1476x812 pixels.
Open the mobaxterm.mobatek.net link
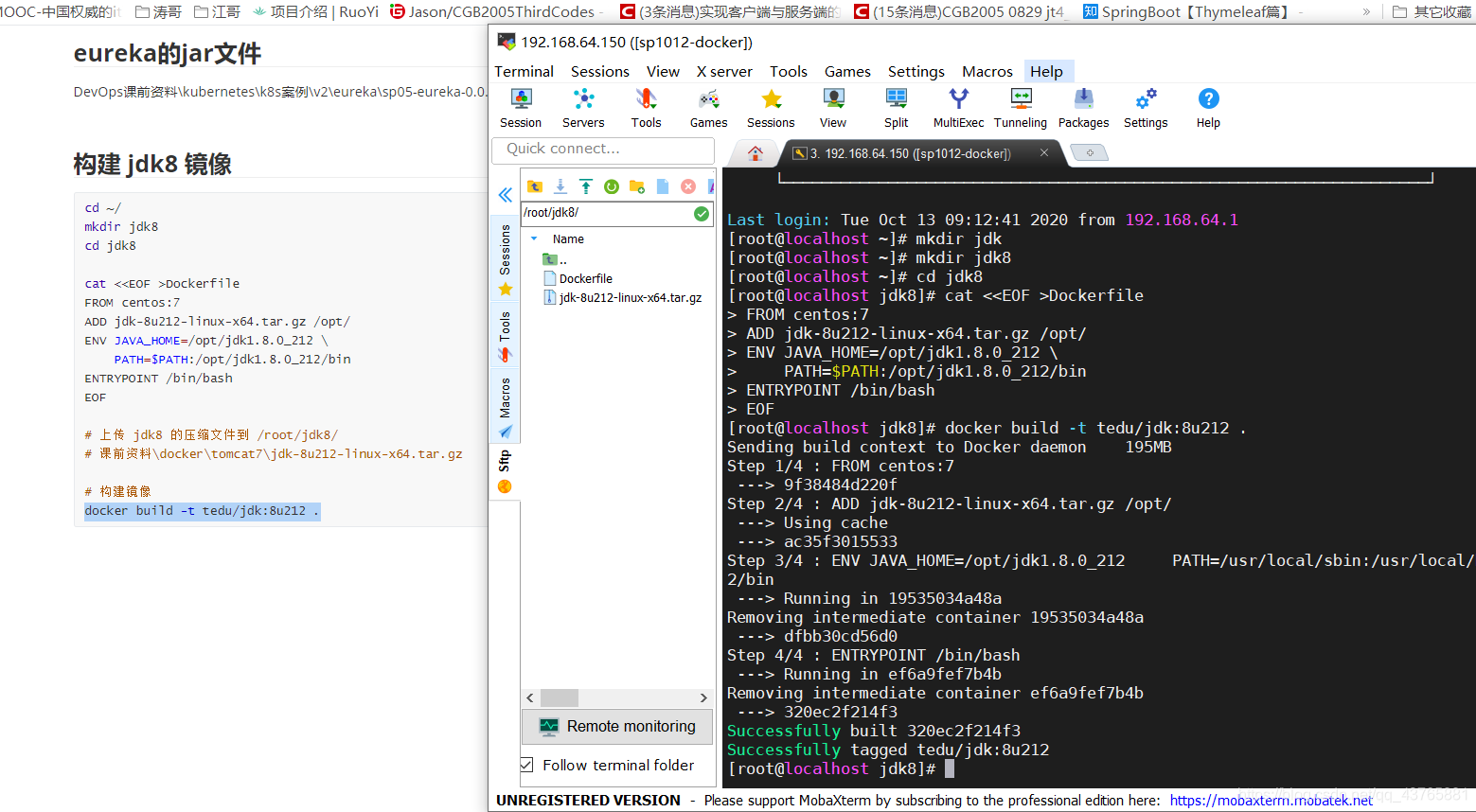pyautogui.click(x=1271, y=801)
